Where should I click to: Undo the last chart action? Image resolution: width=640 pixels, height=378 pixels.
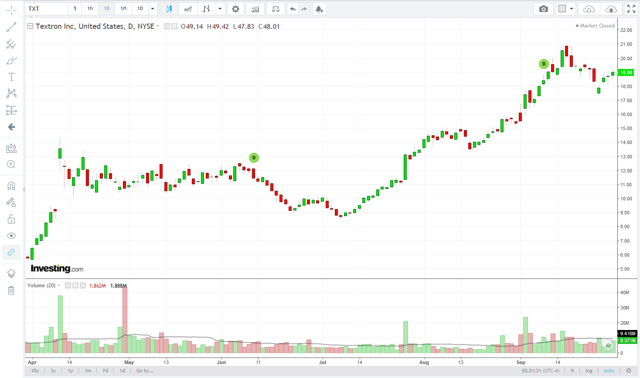[x=293, y=9]
